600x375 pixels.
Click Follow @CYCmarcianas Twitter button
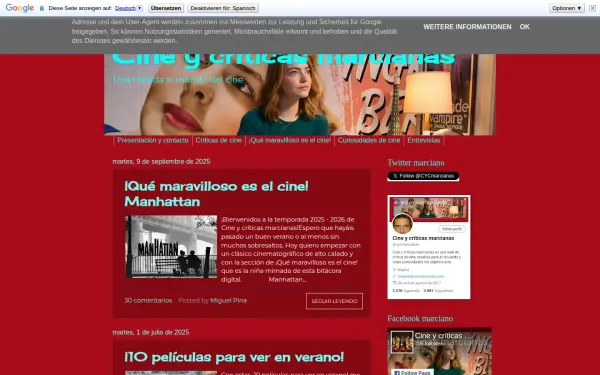423,176
